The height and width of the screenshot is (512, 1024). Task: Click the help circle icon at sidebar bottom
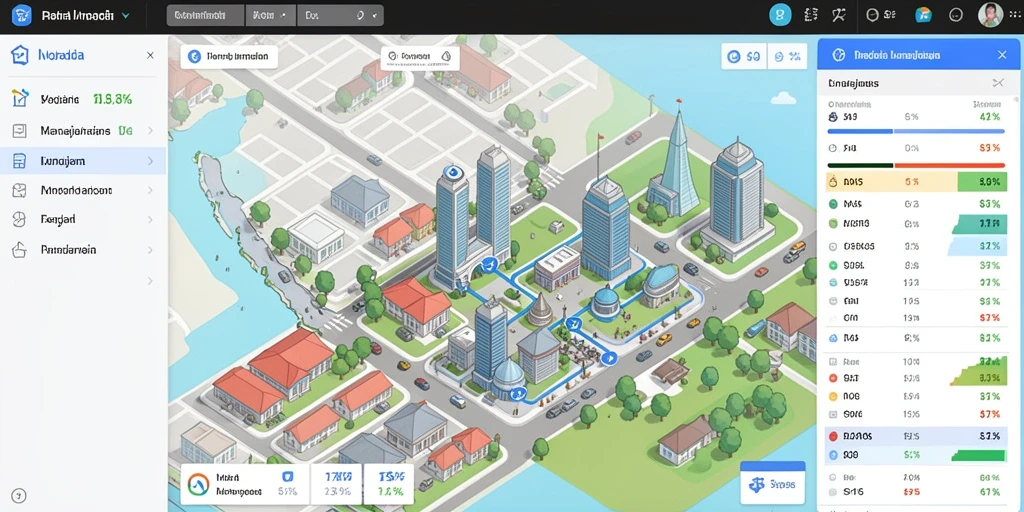[19, 495]
